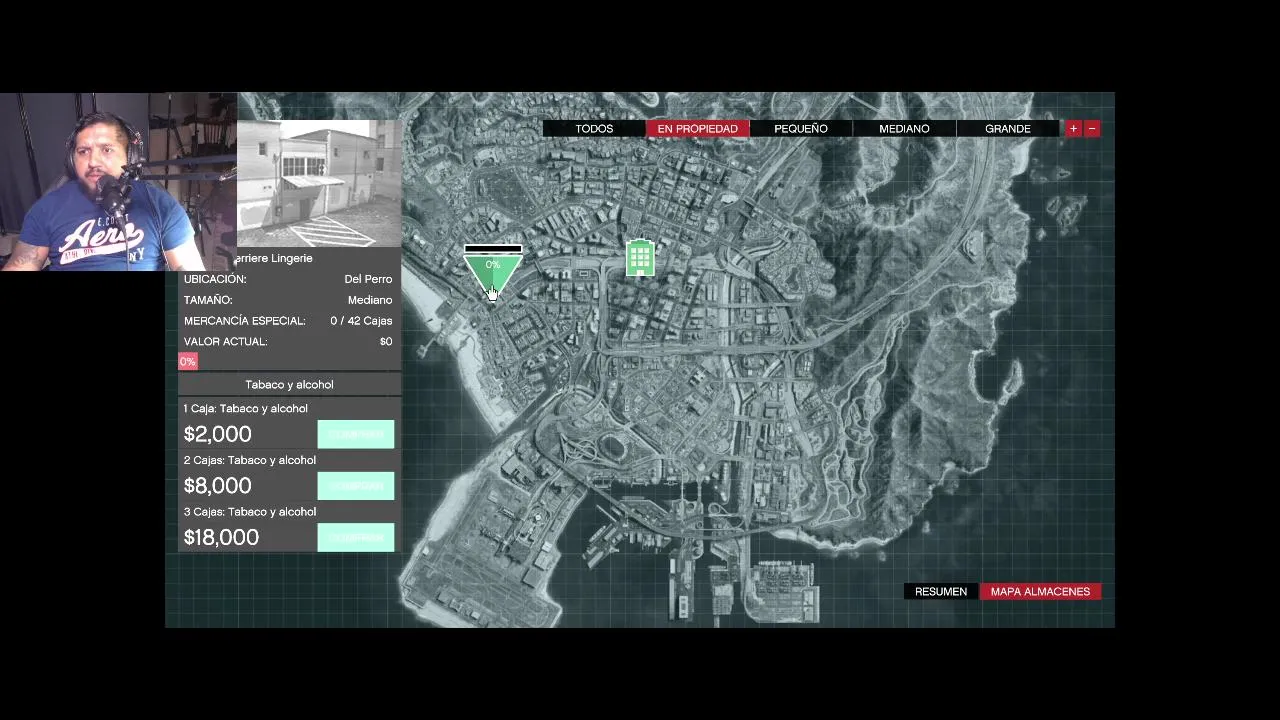
Task: Click the 'Mediano' size value in panel
Action: (x=370, y=300)
